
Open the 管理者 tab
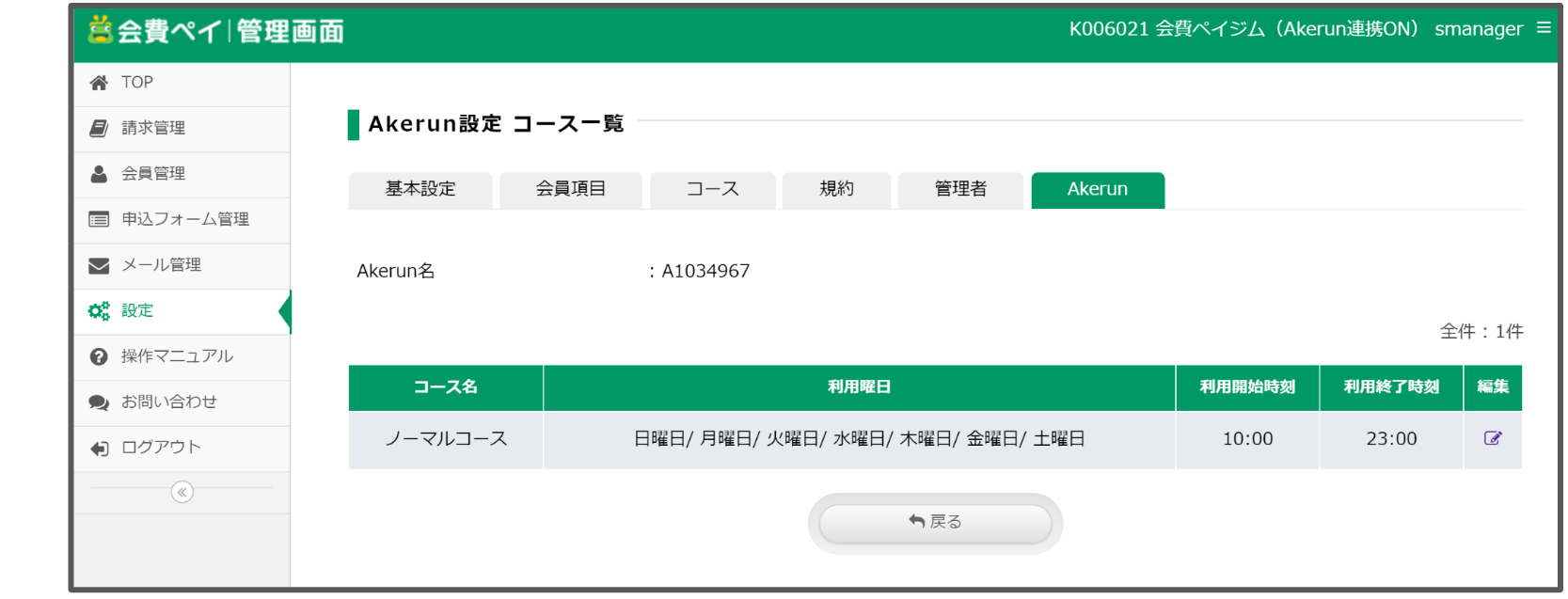[x=960, y=189]
